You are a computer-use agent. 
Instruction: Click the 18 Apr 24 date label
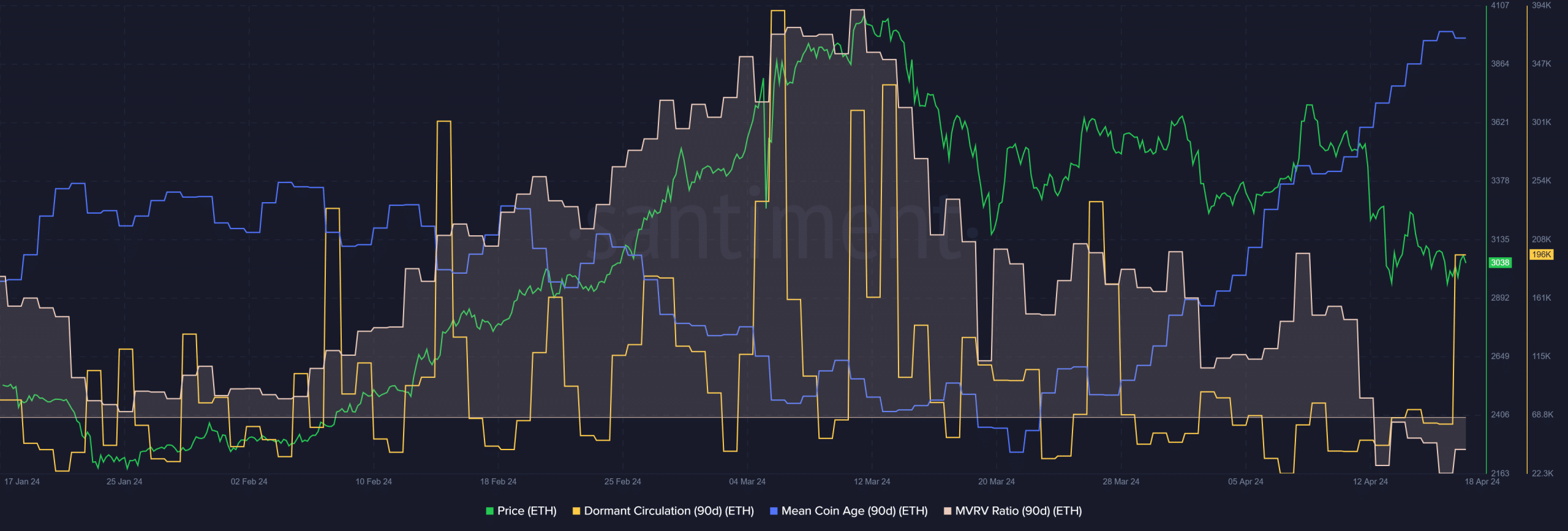coord(1482,481)
